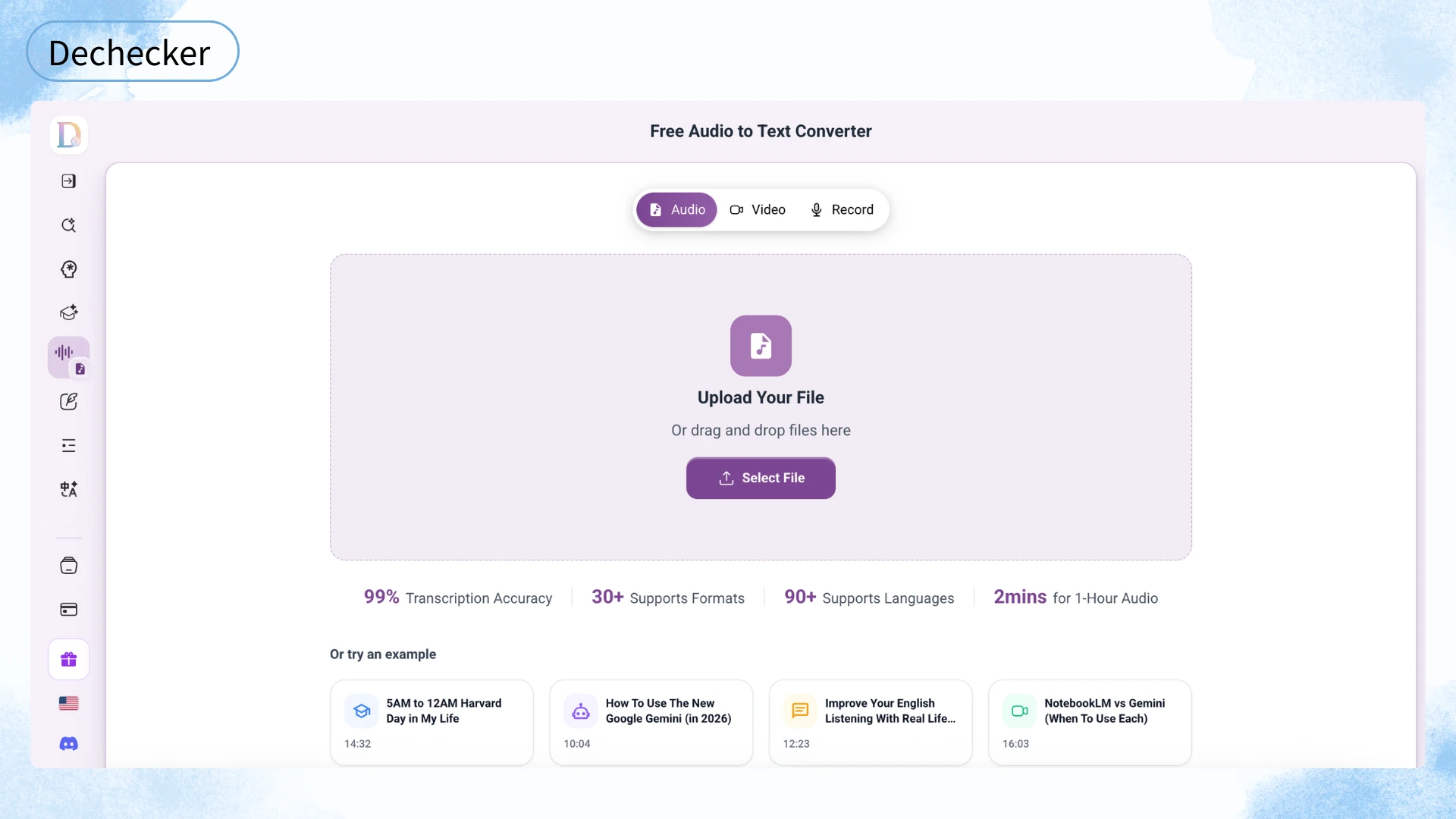Screen dimensions: 1456x819
Task: Open the Discord community icon
Action: point(69,744)
